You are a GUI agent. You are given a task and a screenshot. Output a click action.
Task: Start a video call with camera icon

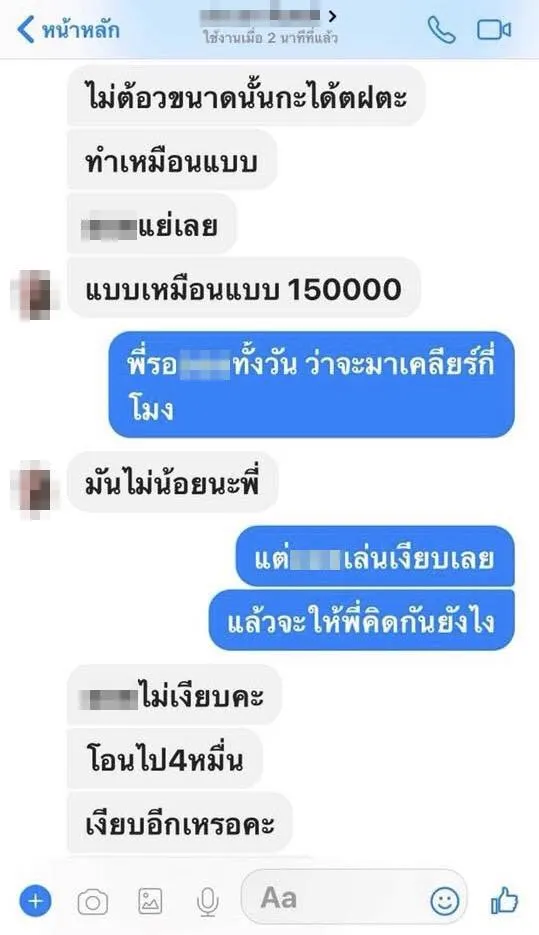click(494, 30)
